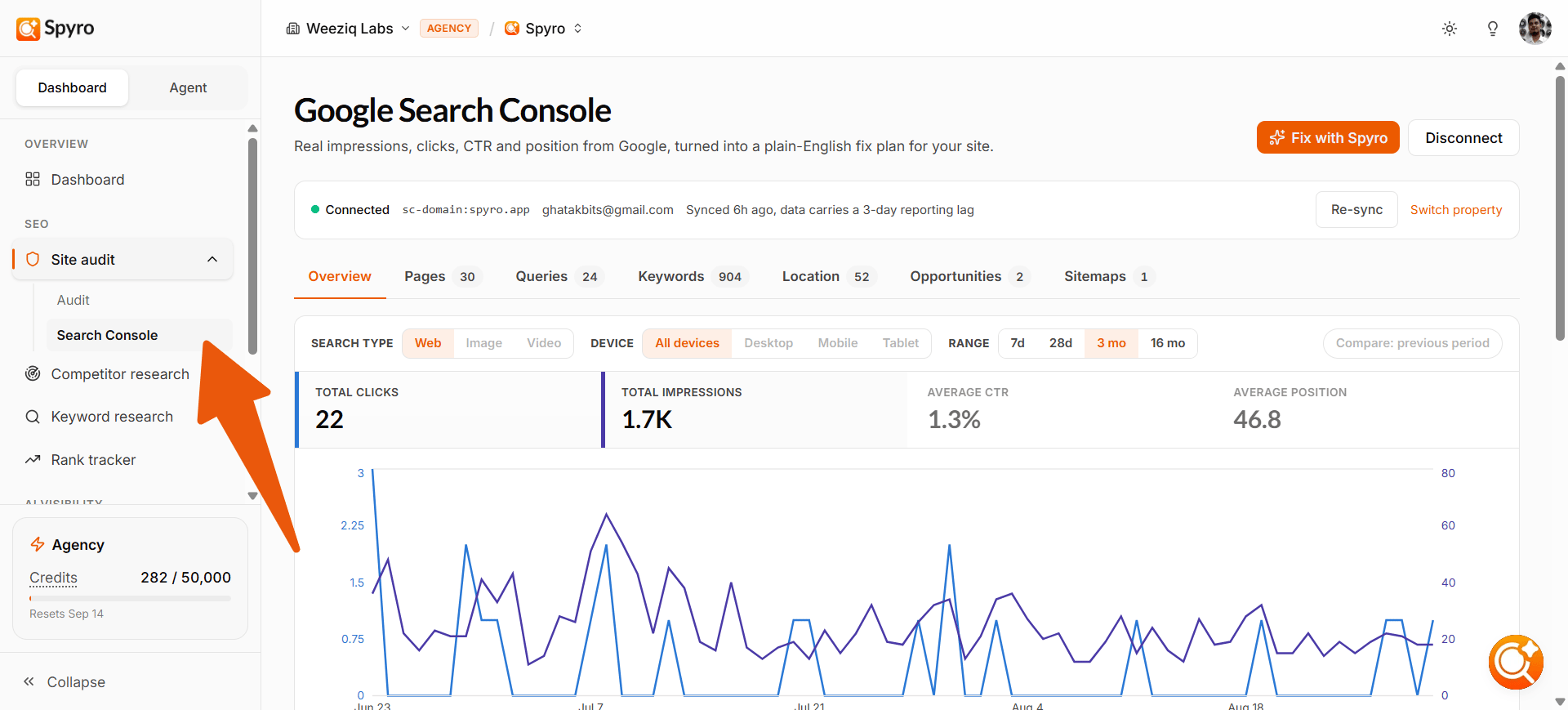Click the Site audit shield icon
The width and height of the screenshot is (1568, 710).
(x=33, y=259)
